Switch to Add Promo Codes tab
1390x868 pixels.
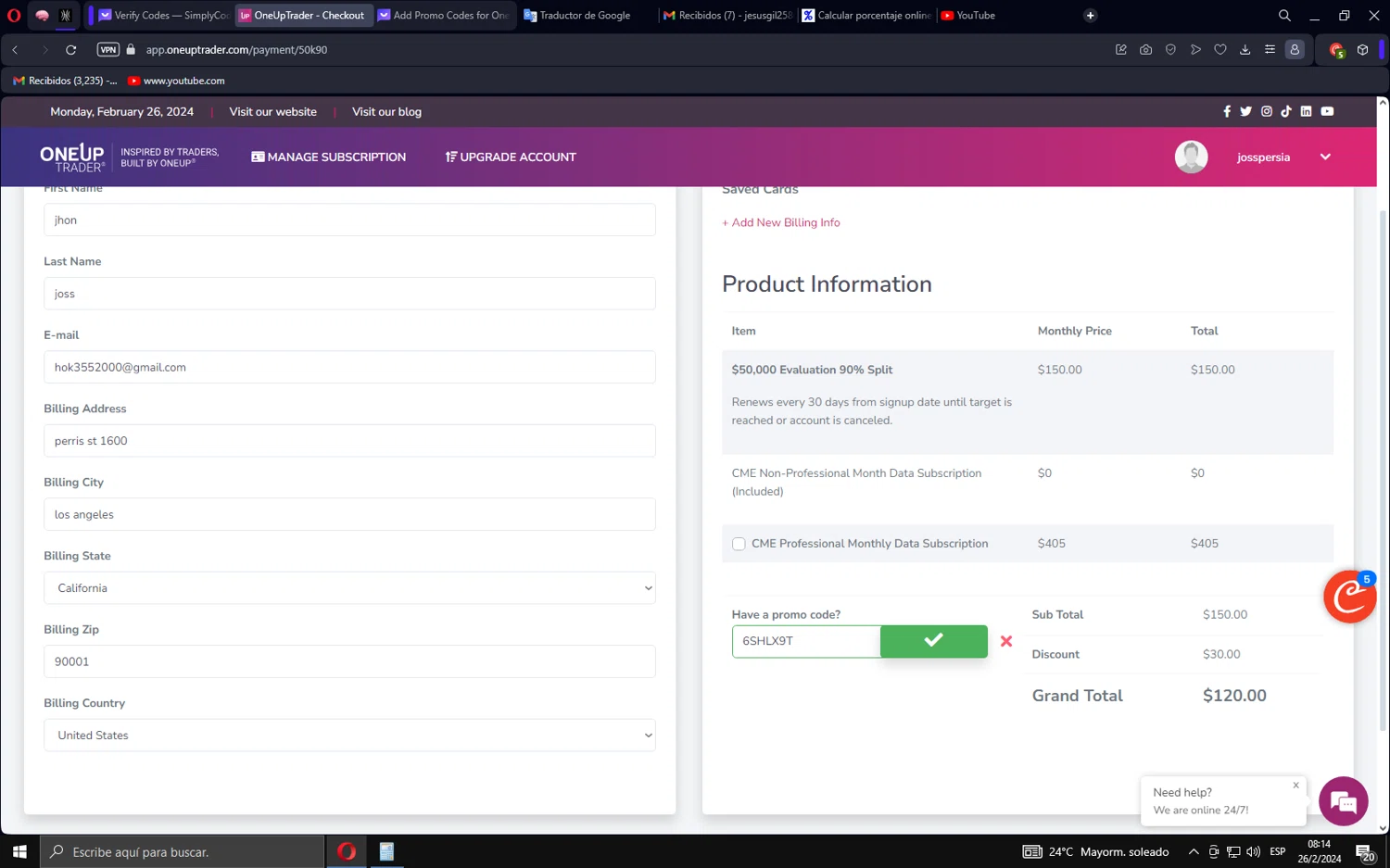[445, 16]
